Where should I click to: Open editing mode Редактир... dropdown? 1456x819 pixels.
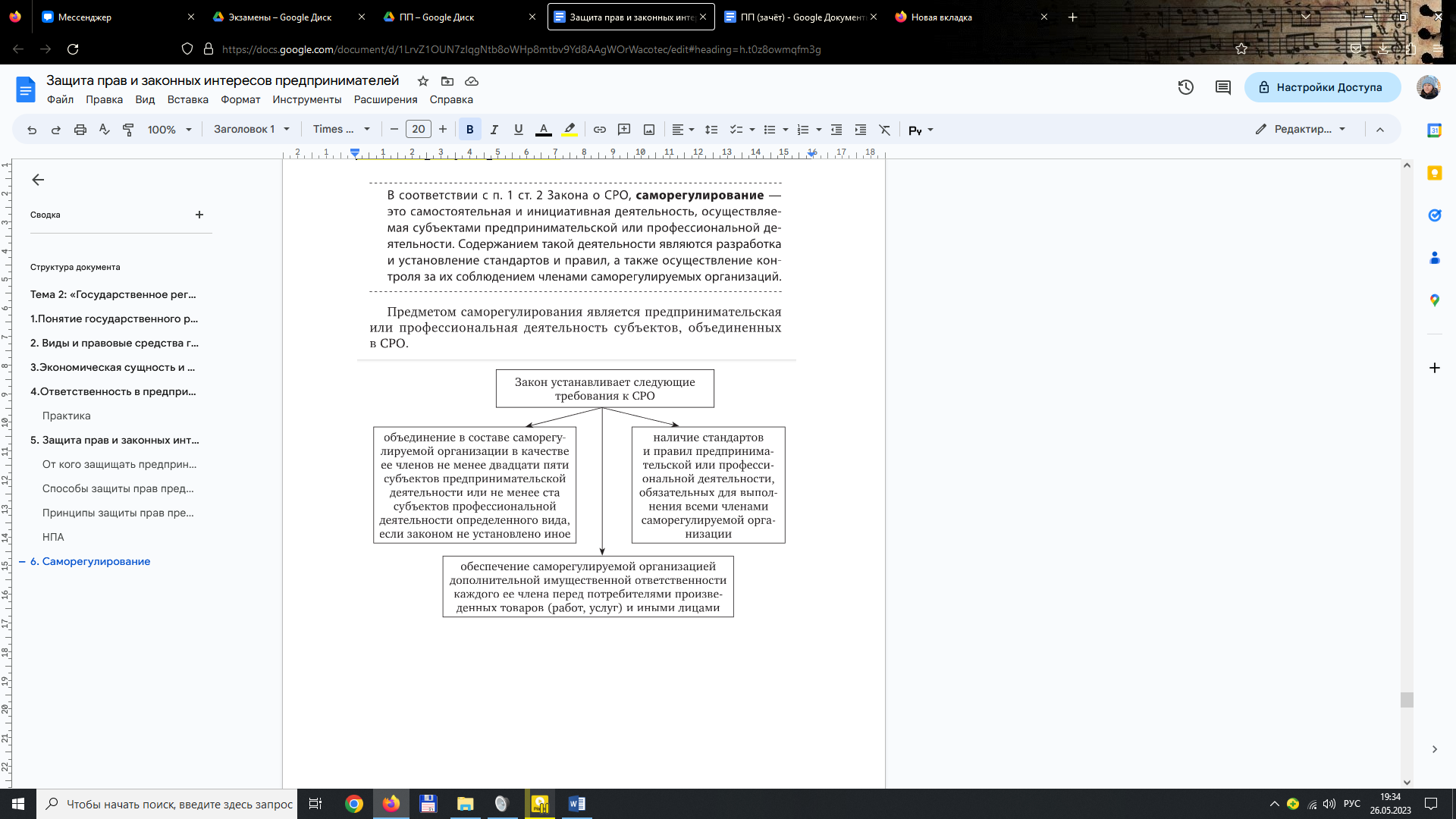pos(1301,130)
